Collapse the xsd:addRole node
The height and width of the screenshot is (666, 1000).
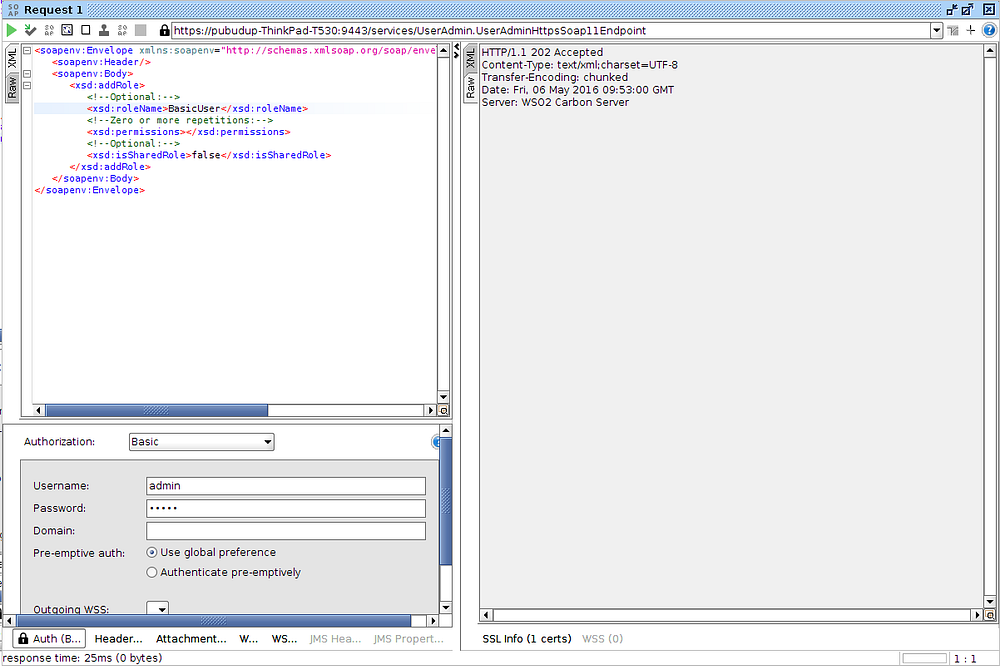[x=27, y=85]
